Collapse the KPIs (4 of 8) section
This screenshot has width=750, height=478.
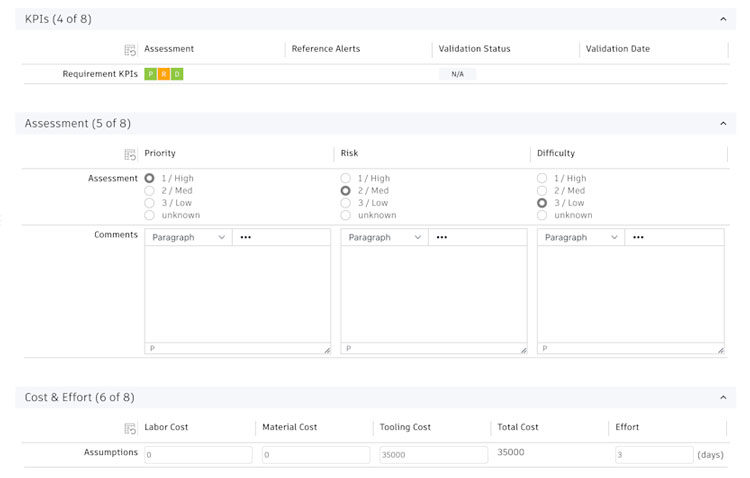click(723, 19)
